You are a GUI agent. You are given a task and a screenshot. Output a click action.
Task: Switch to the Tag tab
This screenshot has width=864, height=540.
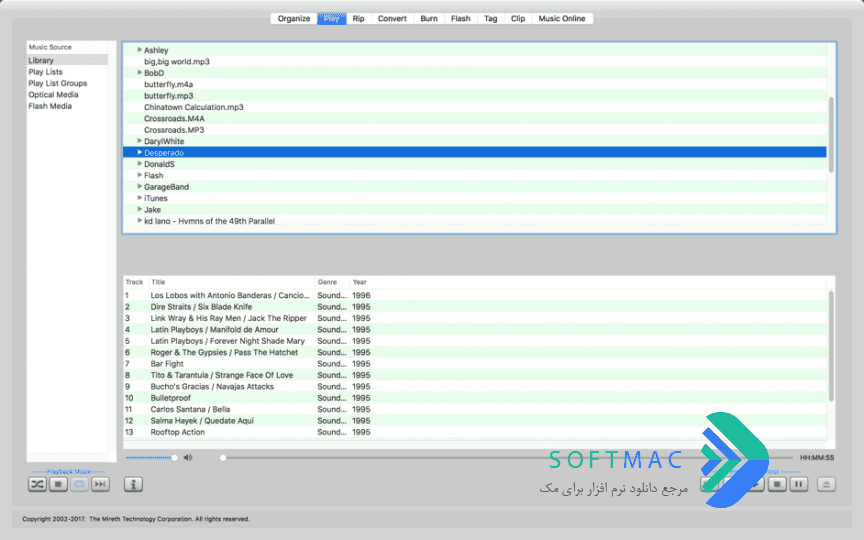(490, 18)
